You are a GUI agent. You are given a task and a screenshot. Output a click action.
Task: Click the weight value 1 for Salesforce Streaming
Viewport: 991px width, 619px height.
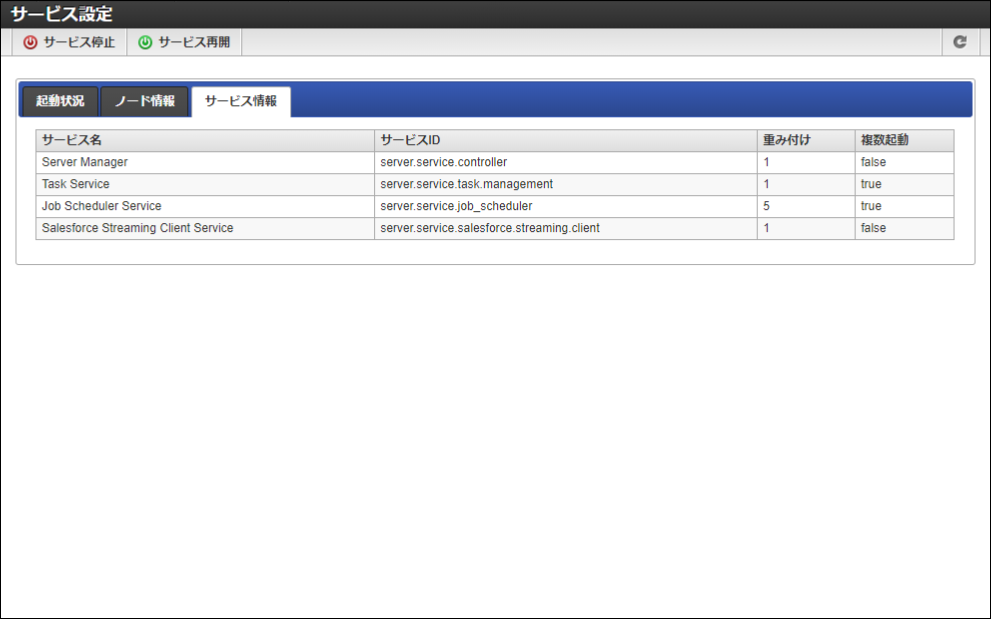tap(766, 228)
